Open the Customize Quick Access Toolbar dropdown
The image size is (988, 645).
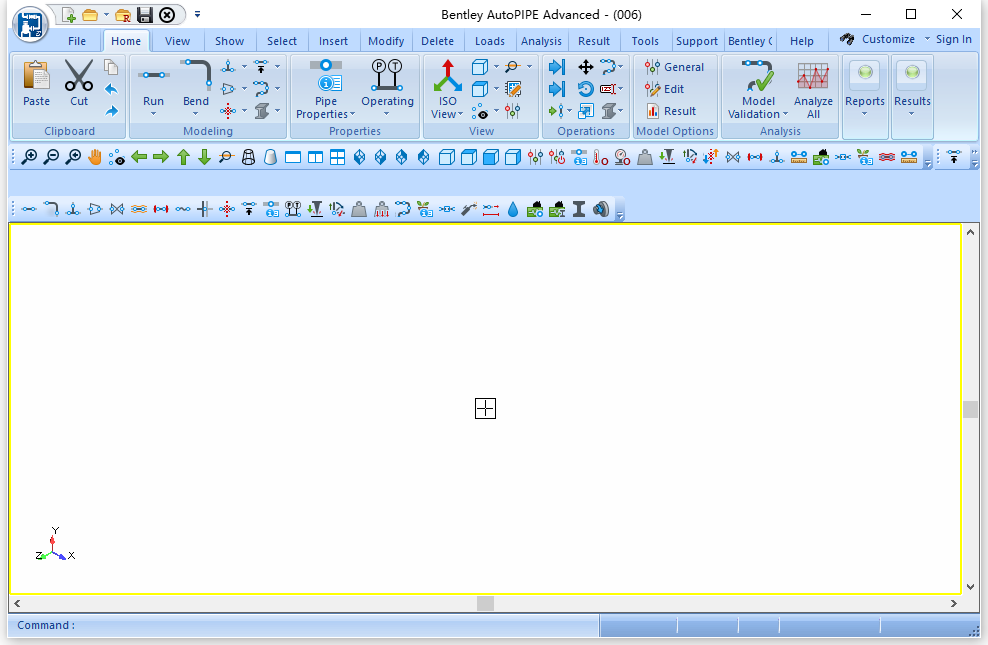tap(197, 14)
